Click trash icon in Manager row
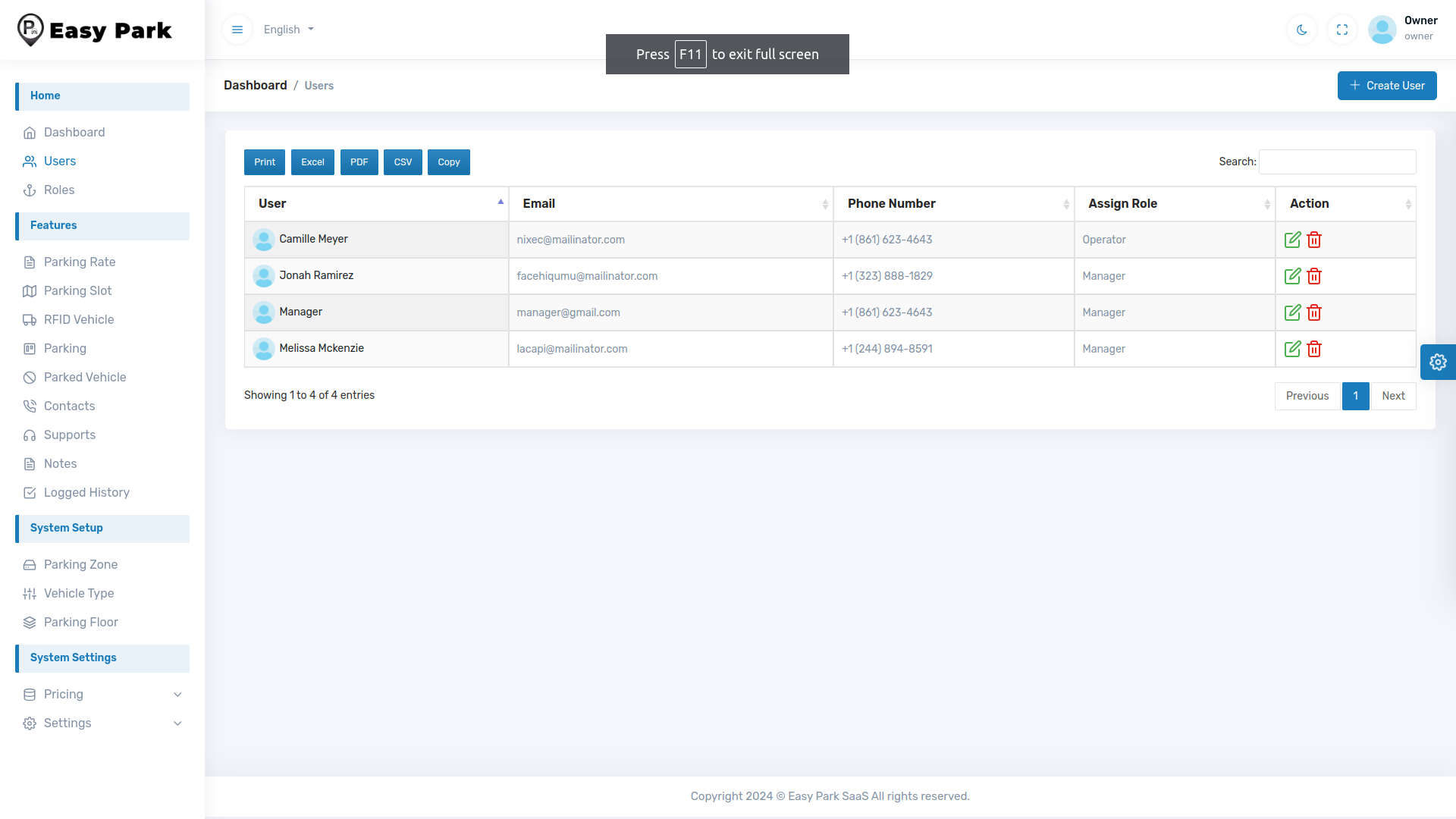The image size is (1456, 819). [x=1314, y=312]
